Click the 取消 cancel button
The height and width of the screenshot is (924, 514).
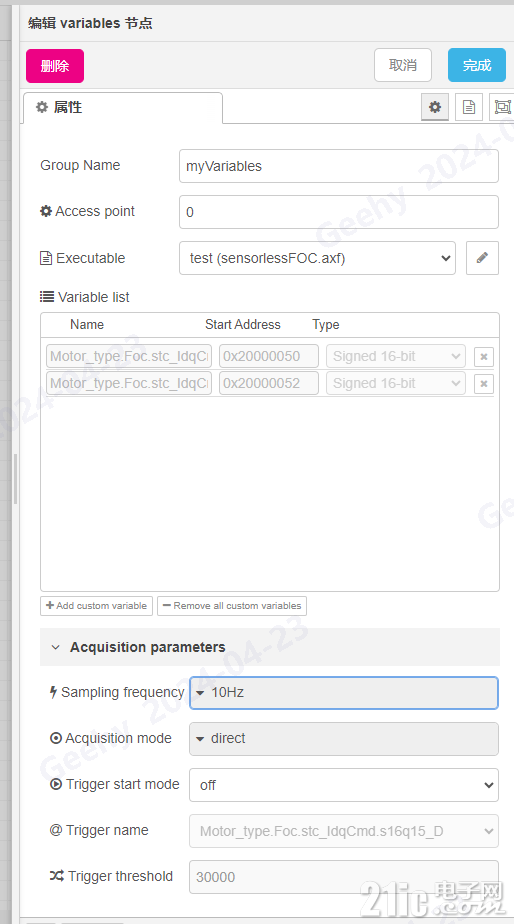click(x=403, y=65)
